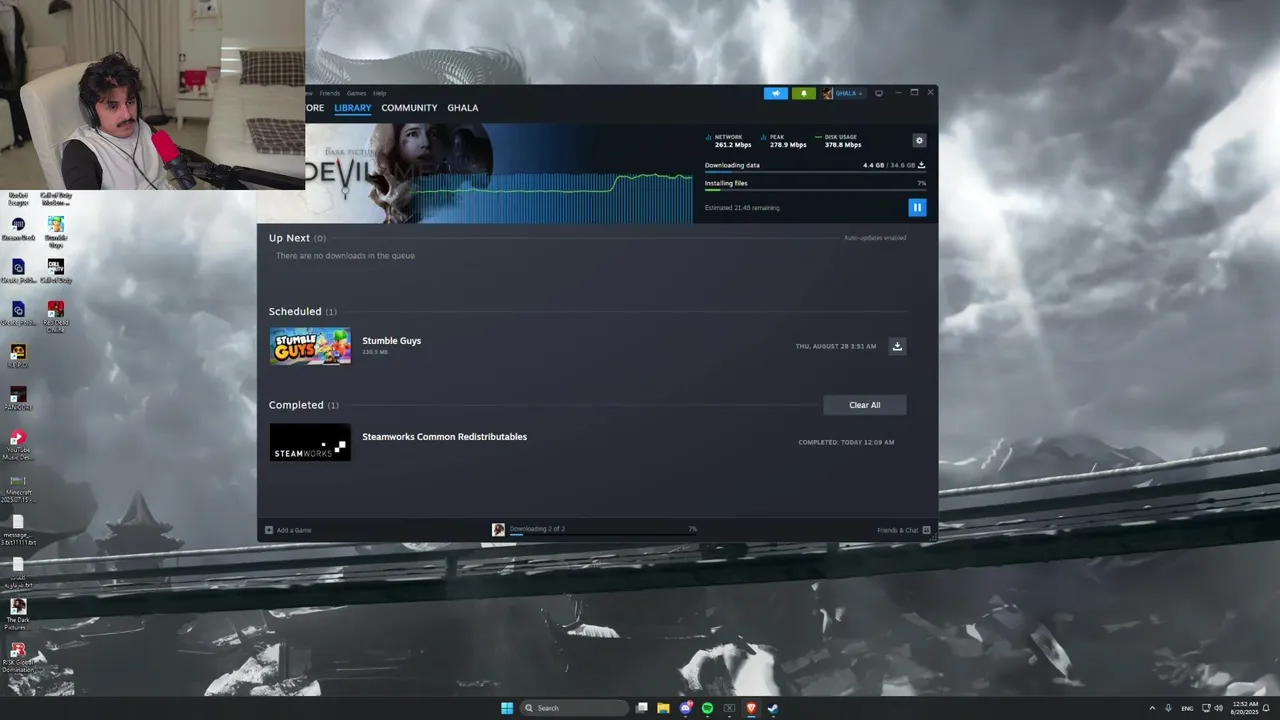Open the ENG language switcher
1280x720 pixels.
[1187, 708]
